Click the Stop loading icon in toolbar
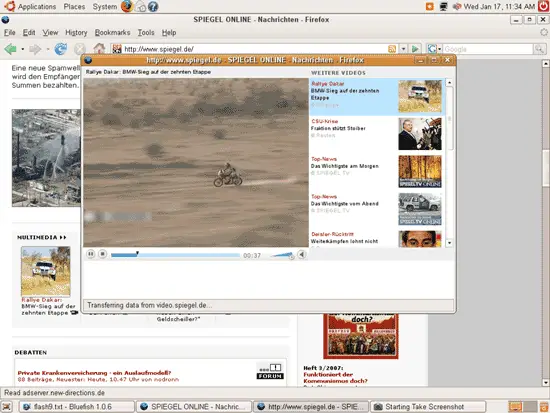550x413 pixels. (x=80, y=49)
